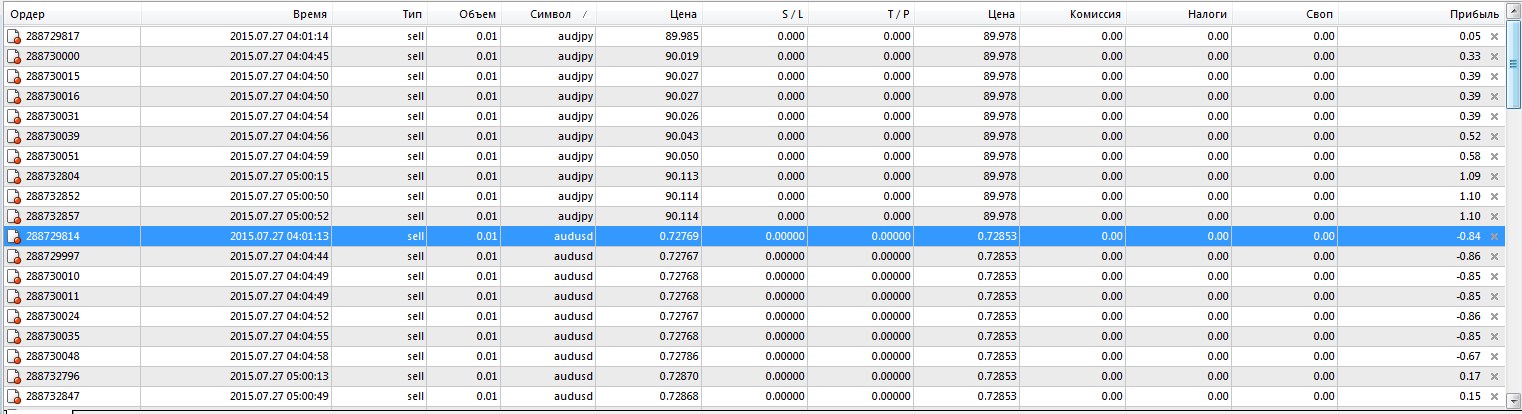
Task: Click the order icon for order 288729817
Action: click(14, 36)
